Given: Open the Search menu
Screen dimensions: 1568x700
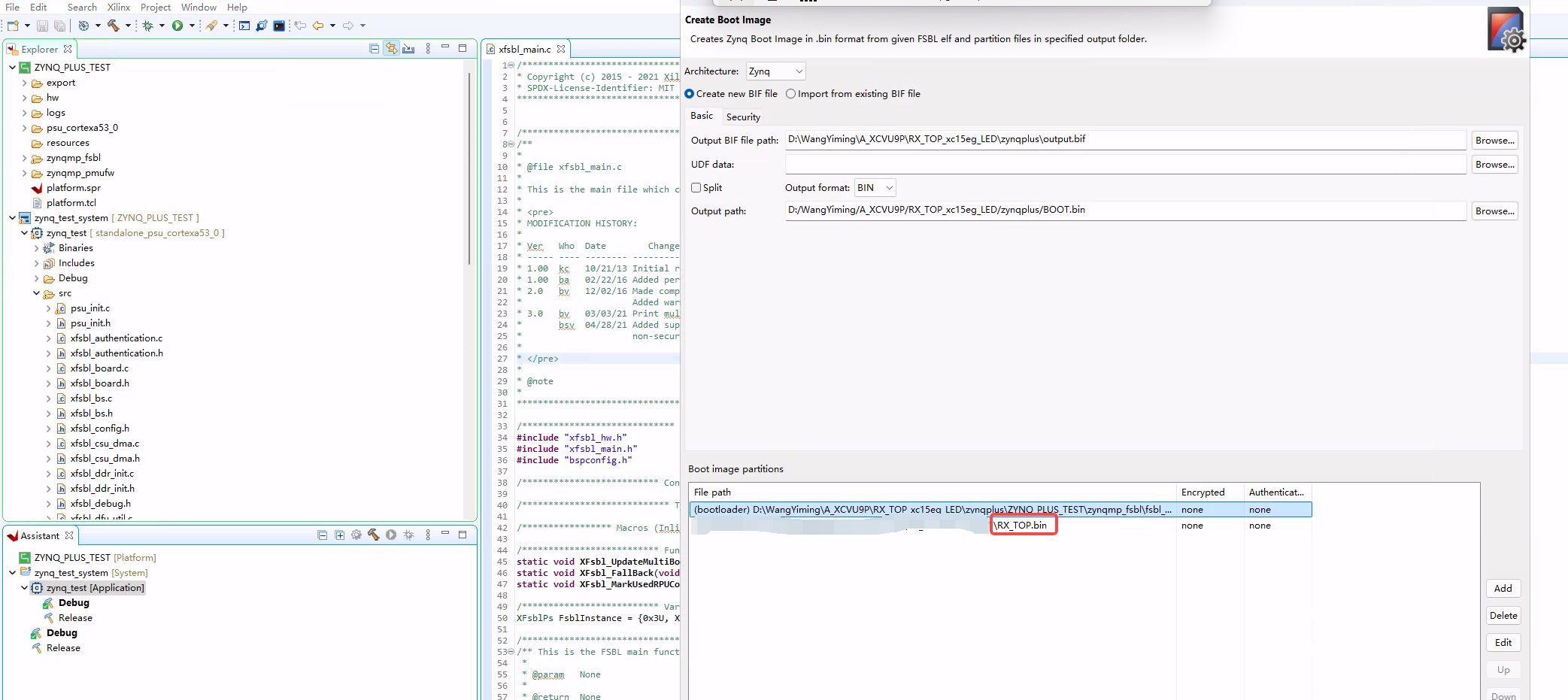Looking at the screenshot, I should [x=82, y=7].
